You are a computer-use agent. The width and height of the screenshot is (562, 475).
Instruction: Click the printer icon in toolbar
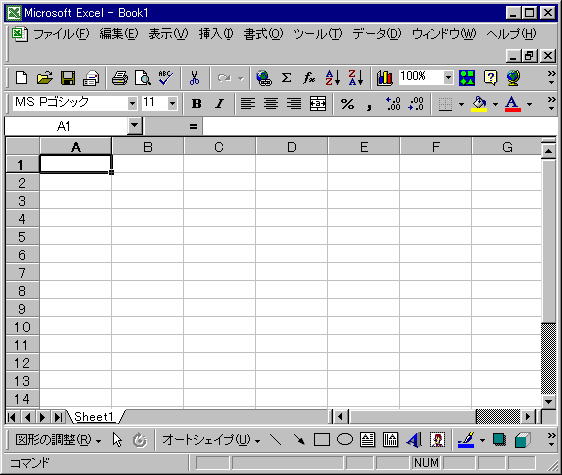click(119, 78)
